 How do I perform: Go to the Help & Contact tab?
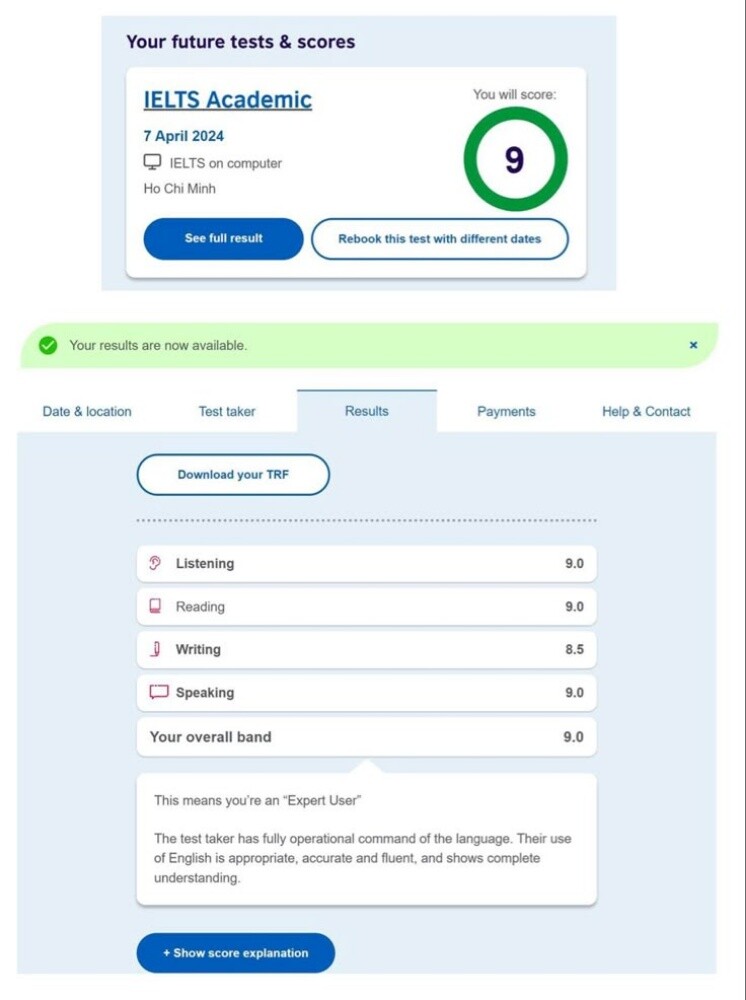646,411
